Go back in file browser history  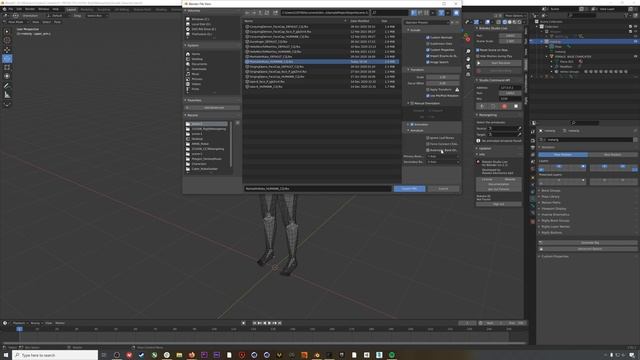click(247, 13)
